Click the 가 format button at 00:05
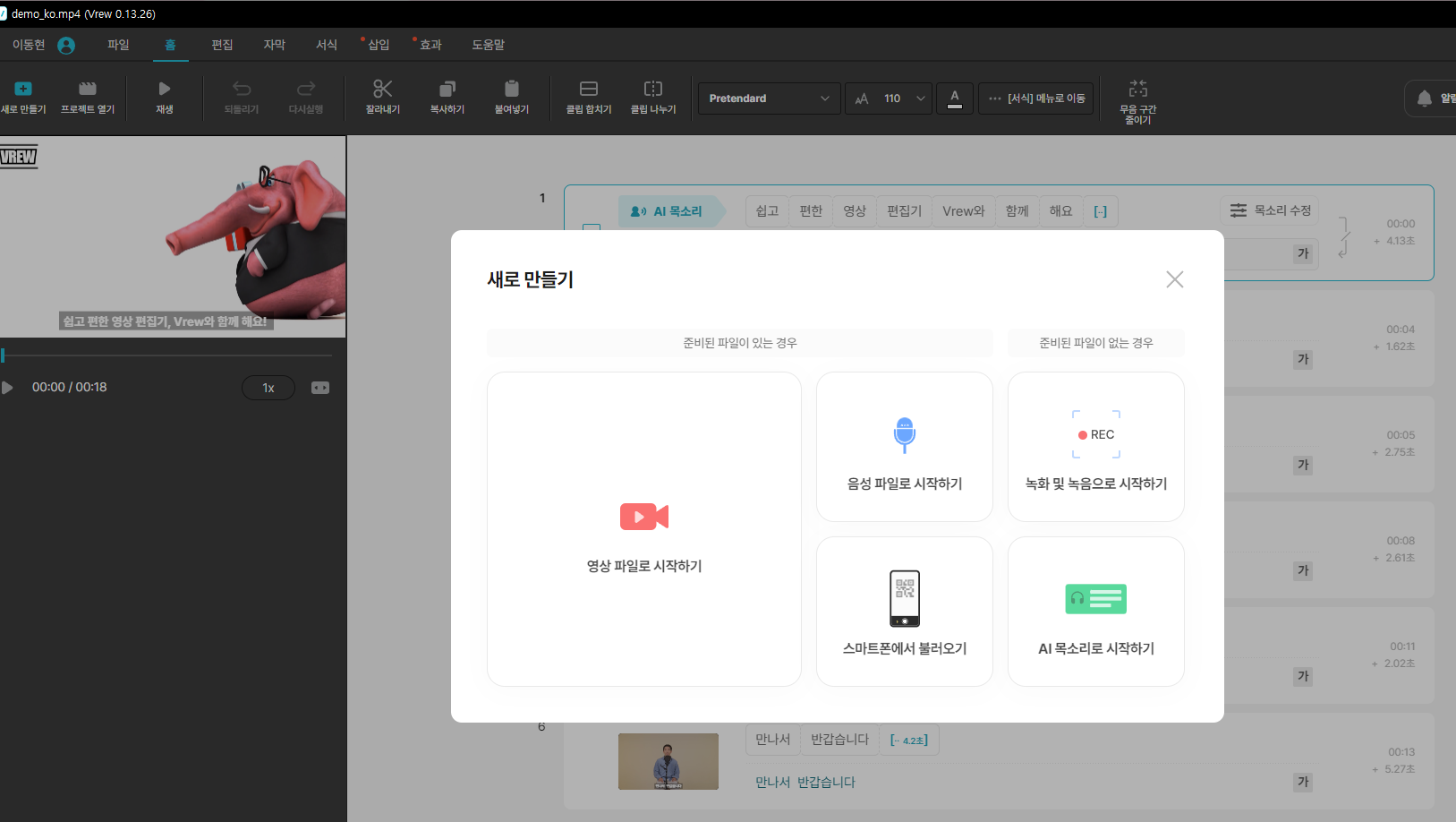The width and height of the screenshot is (1456, 822). (1303, 465)
